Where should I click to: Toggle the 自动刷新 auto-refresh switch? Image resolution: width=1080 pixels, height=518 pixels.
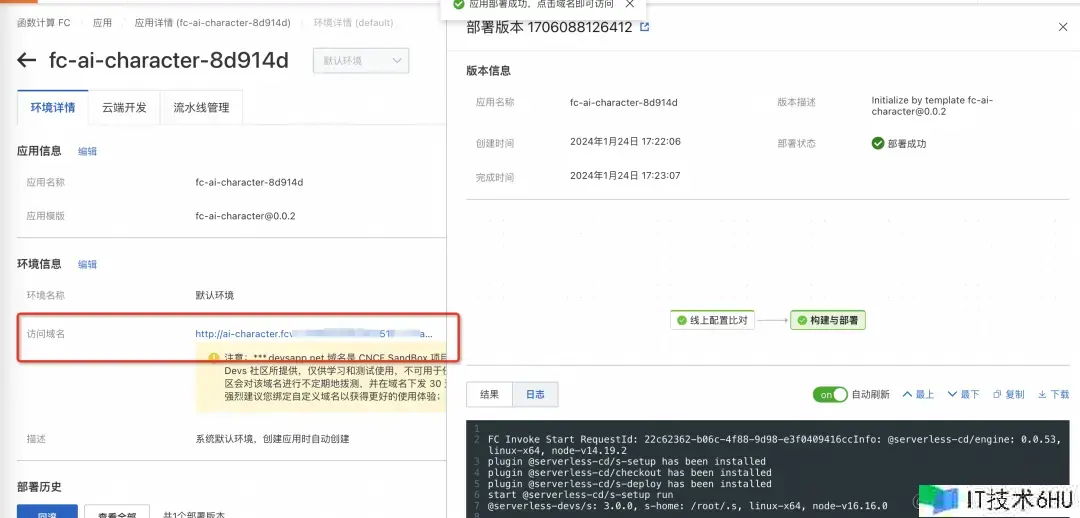coord(830,395)
